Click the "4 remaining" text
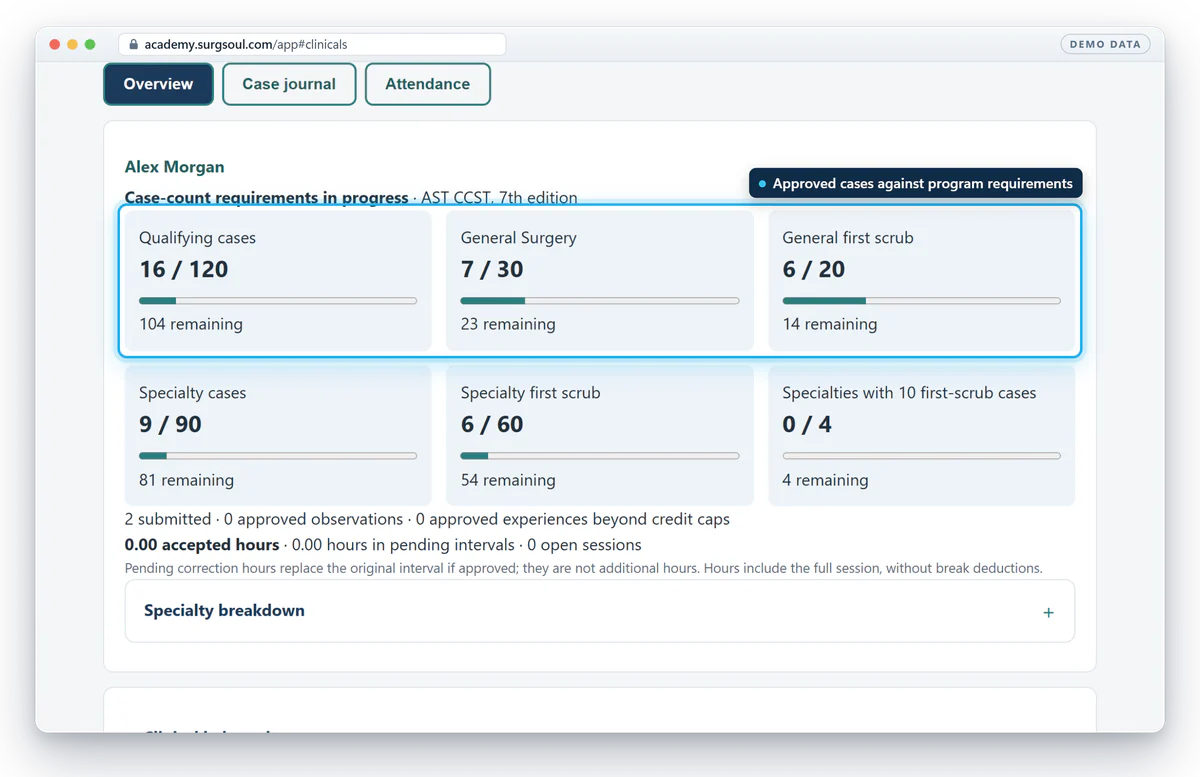 [x=825, y=480]
